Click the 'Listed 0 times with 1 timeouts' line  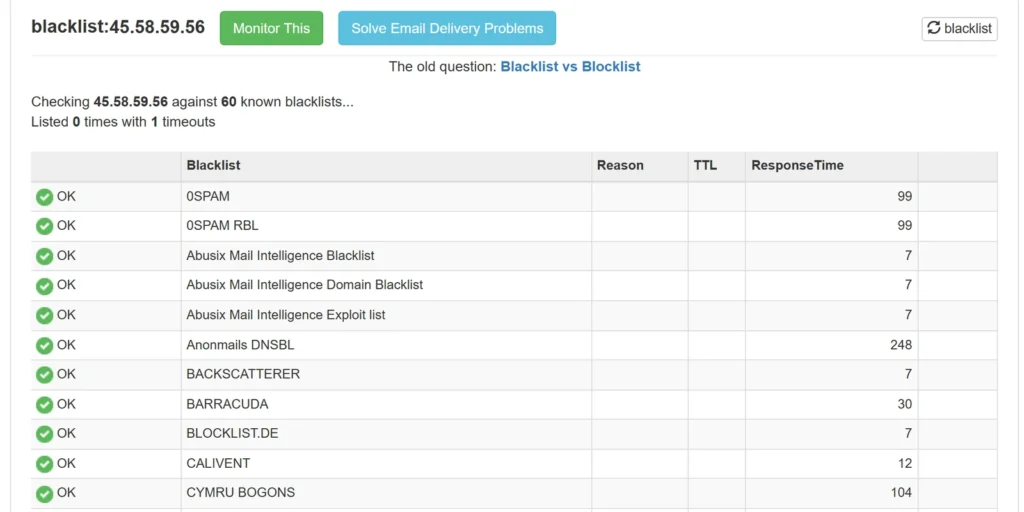(x=123, y=122)
